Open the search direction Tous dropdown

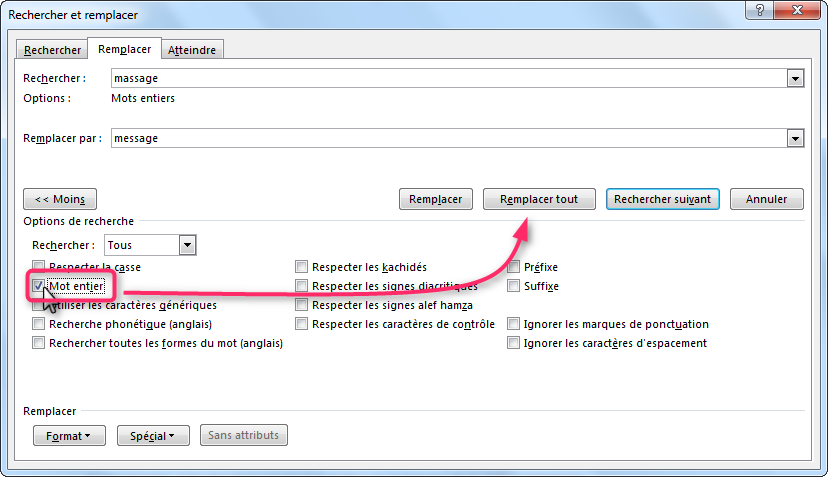pos(187,245)
